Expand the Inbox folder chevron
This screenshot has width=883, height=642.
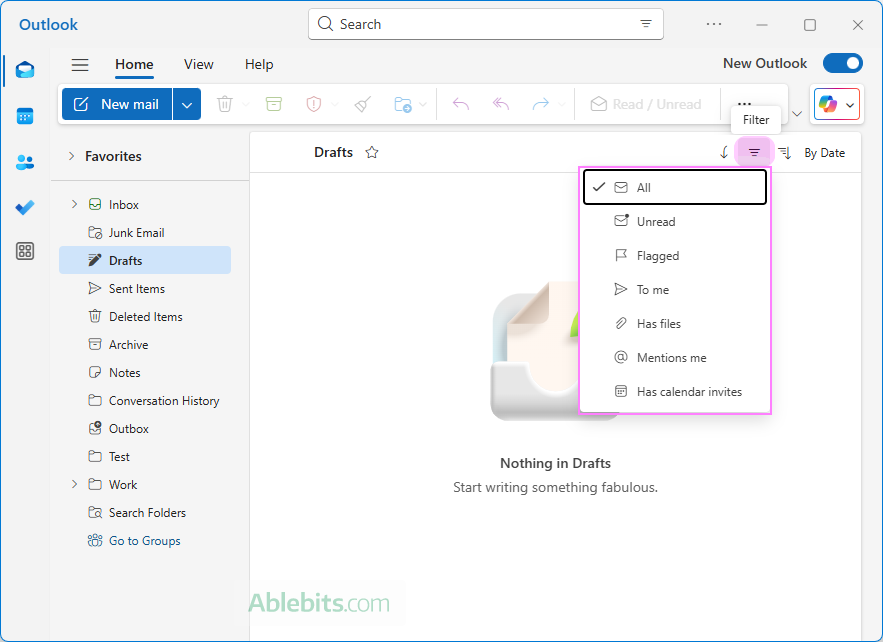(73, 205)
